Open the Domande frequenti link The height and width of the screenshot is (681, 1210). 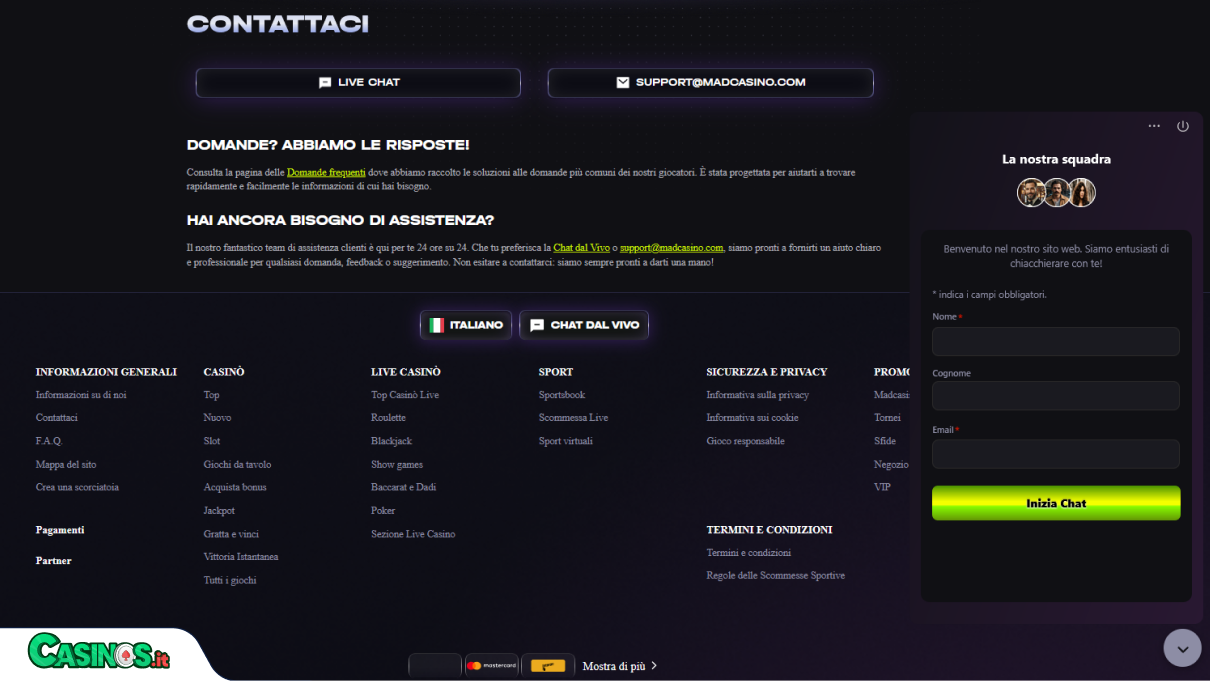(326, 173)
